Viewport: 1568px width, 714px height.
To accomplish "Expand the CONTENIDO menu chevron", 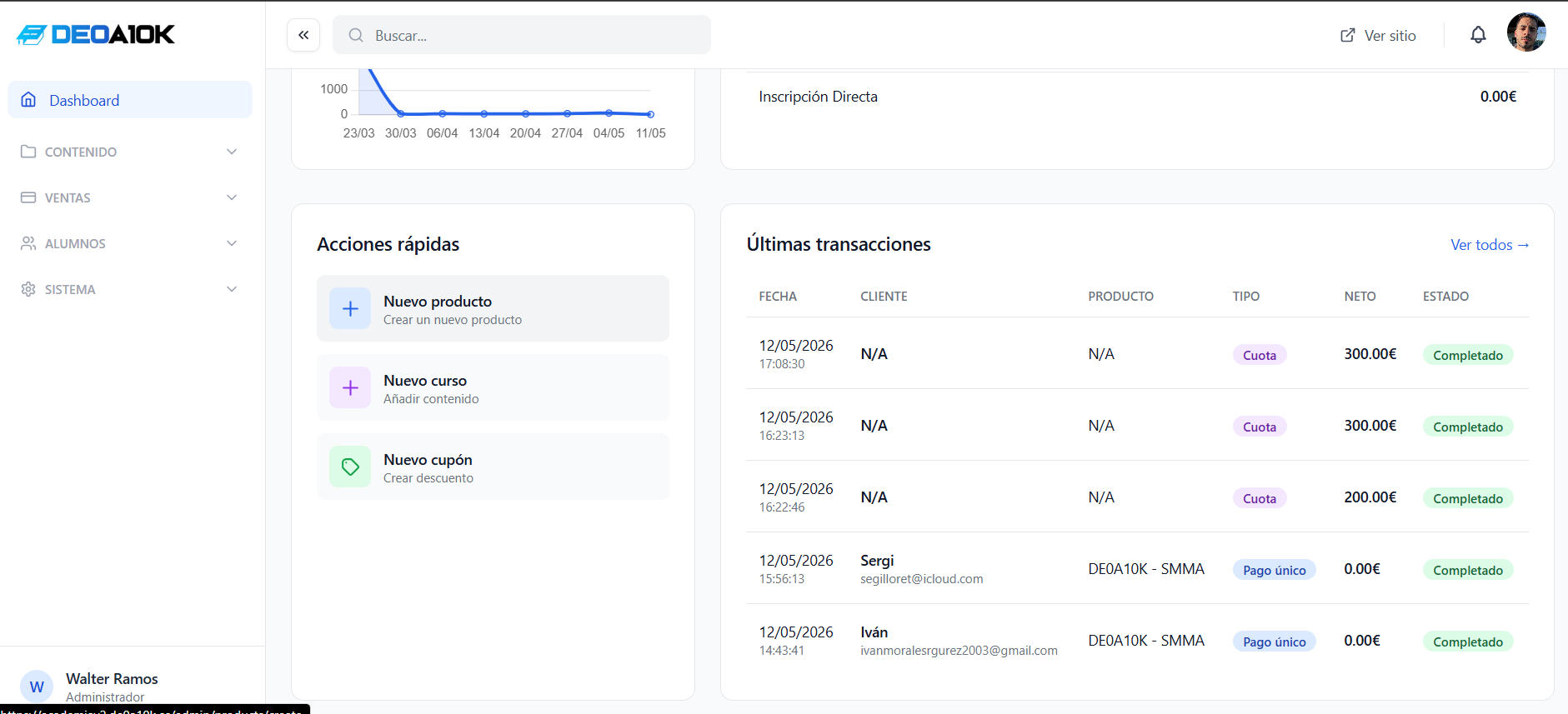I will 232,152.
